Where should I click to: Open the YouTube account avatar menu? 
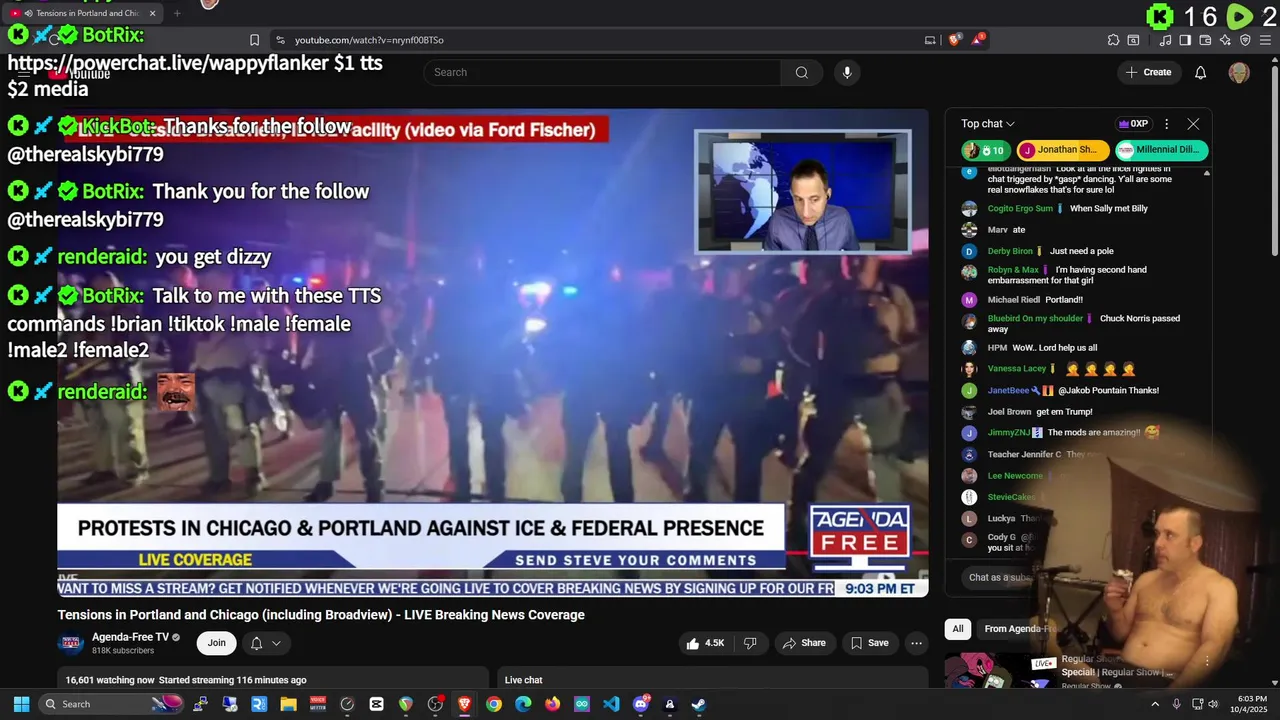[1239, 72]
